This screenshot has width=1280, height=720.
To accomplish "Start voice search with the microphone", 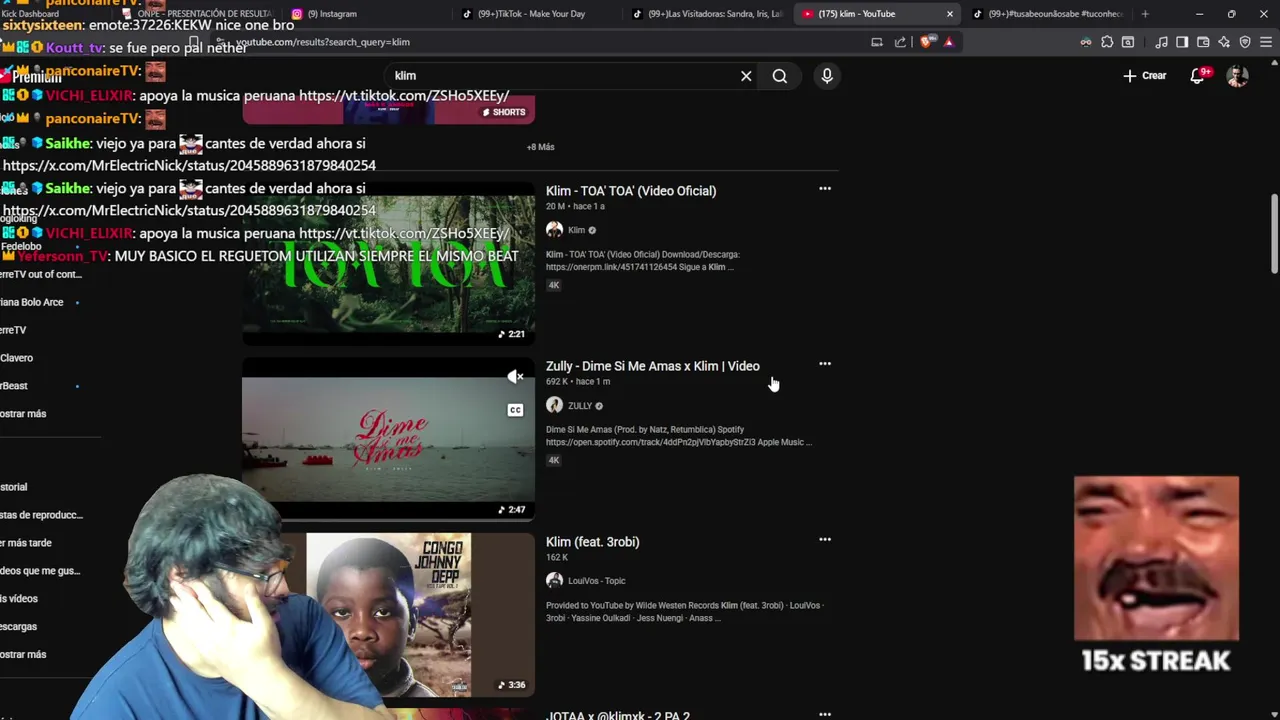I will click(827, 76).
